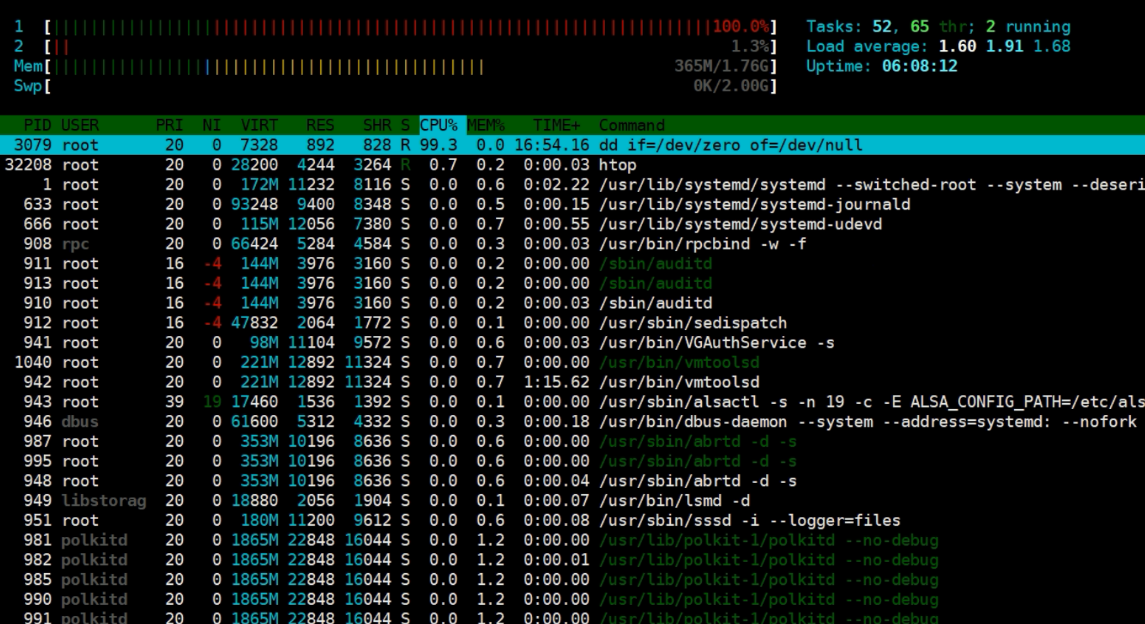Click the libstorag user name

tap(104, 500)
